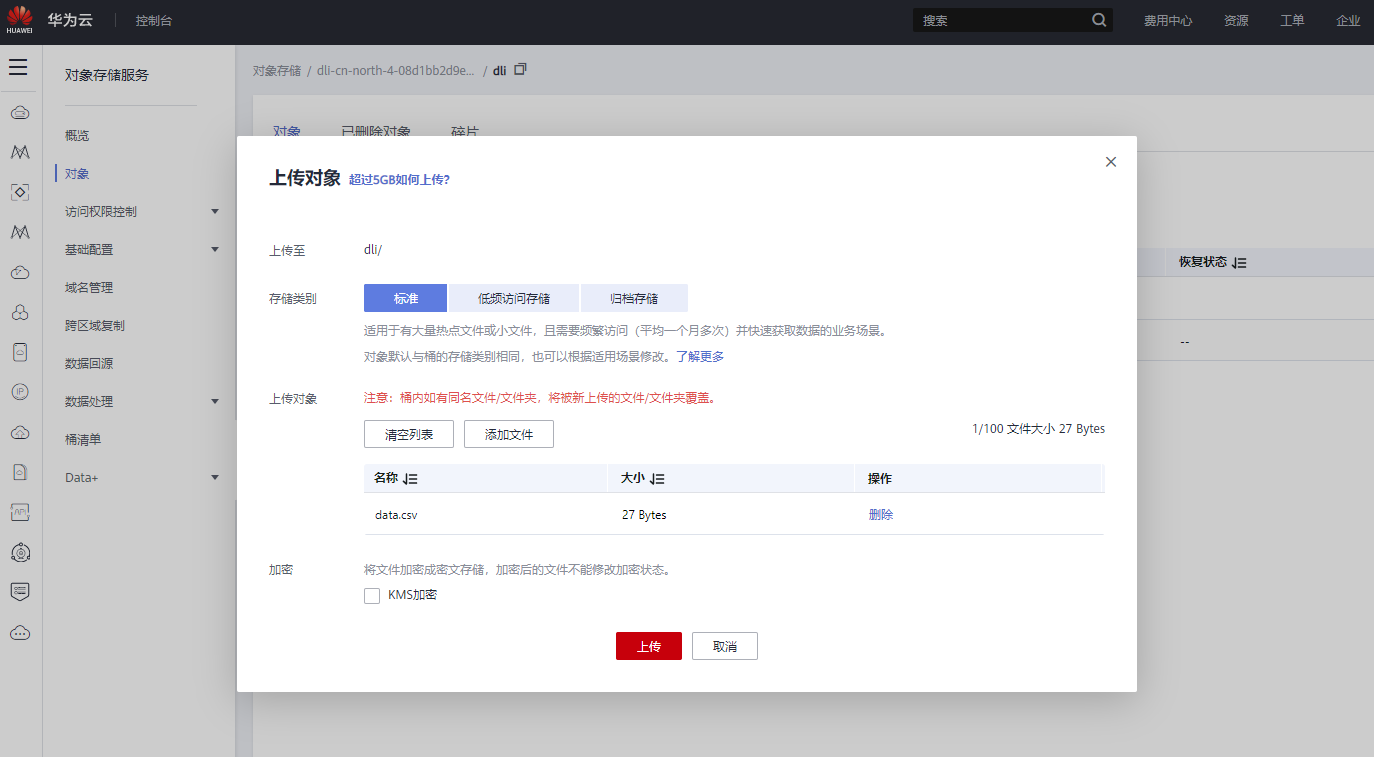Screen dimensions: 1374x757
Task: Close the 上传对象 dialog
Action: tap(1111, 162)
